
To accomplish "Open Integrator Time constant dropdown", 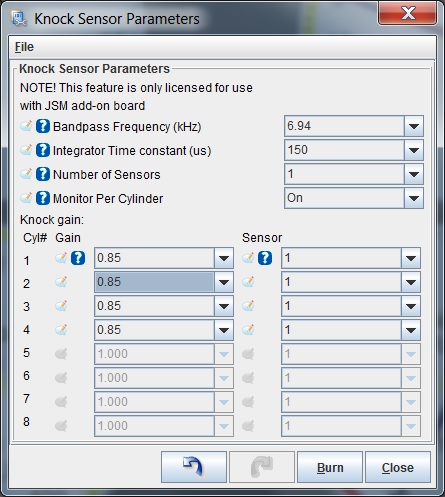I will [x=414, y=150].
